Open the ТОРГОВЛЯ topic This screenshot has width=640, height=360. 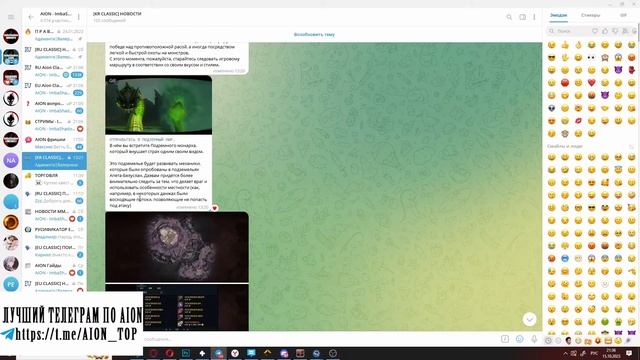54,179
